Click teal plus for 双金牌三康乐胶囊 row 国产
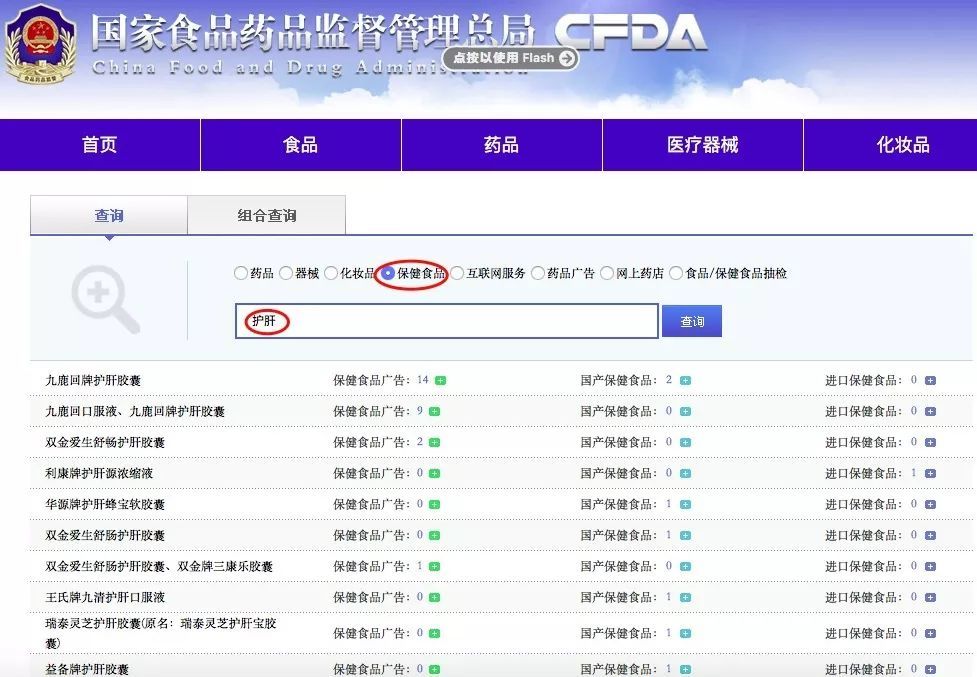The height and width of the screenshot is (677, 977). point(685,567)
